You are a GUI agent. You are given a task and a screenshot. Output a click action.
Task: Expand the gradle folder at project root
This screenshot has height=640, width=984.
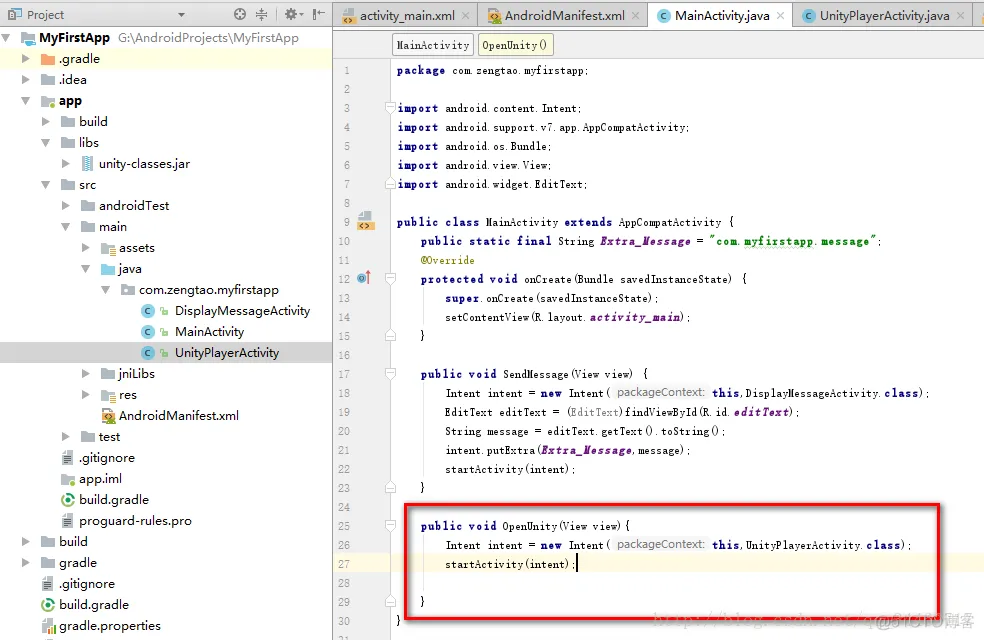[26, 562]
